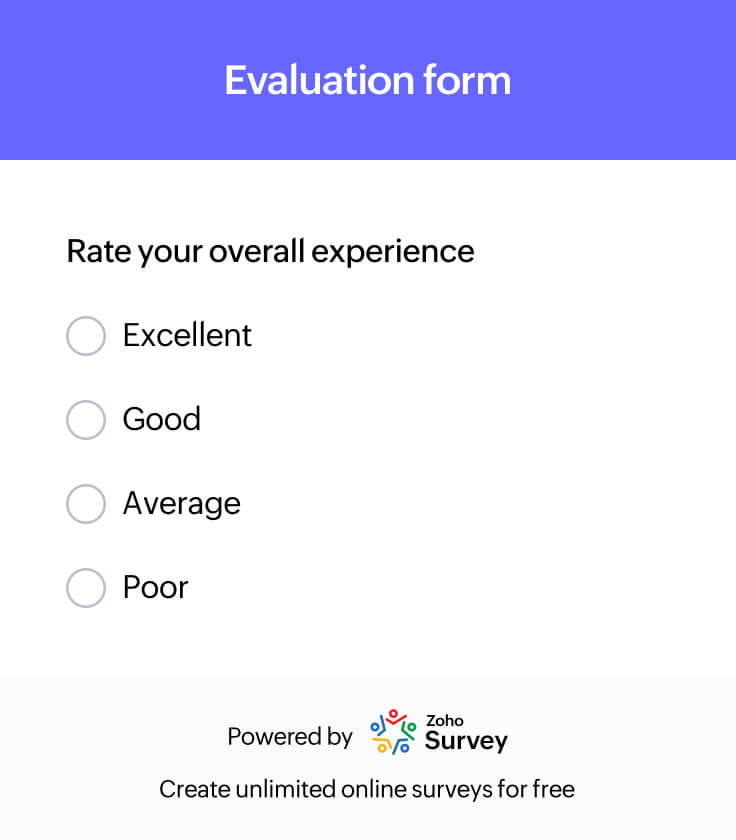Click the empty circle beside Excellent
This screenshot has width=736, height=840.
pyautogui.click(x=86, y=336)
